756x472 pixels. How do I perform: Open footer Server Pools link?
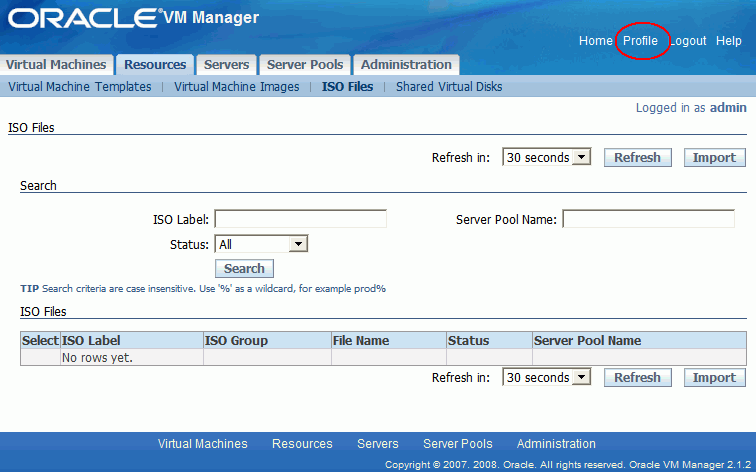point(458,444)
